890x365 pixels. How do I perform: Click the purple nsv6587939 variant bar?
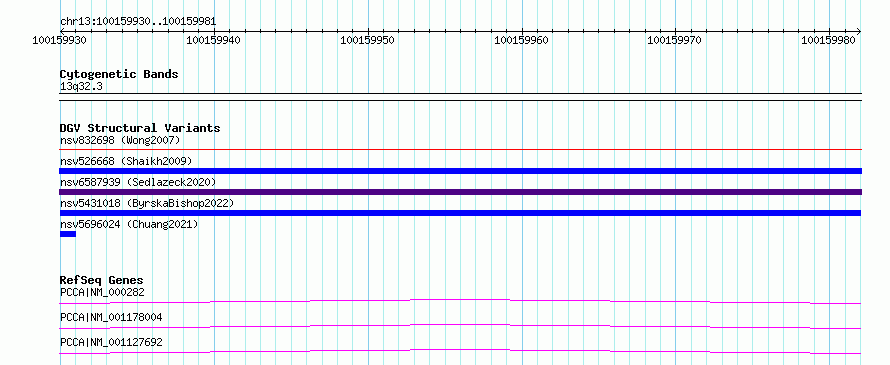(461, 192)
